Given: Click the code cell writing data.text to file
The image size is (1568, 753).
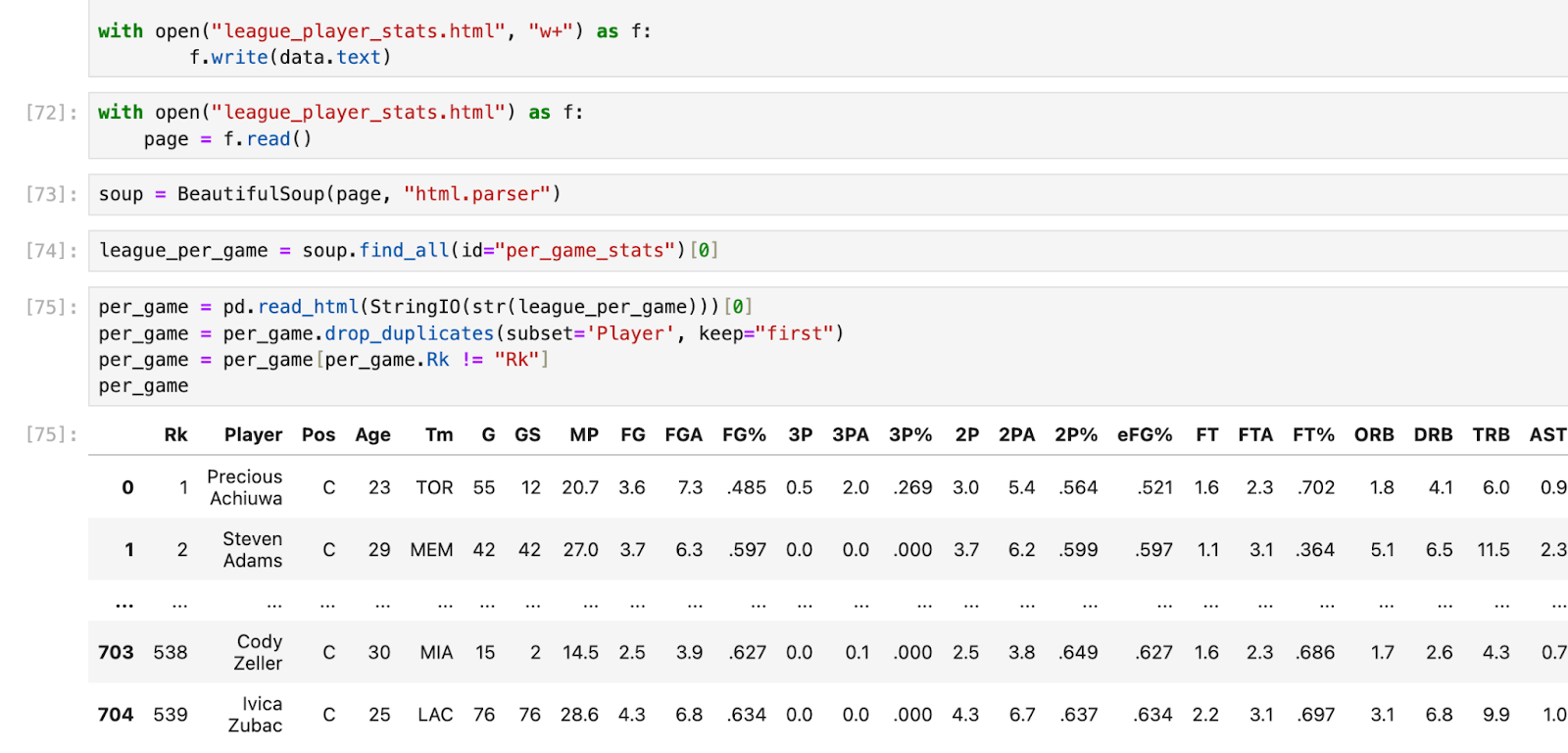Looking at the screenshot, I should (686, 44).
